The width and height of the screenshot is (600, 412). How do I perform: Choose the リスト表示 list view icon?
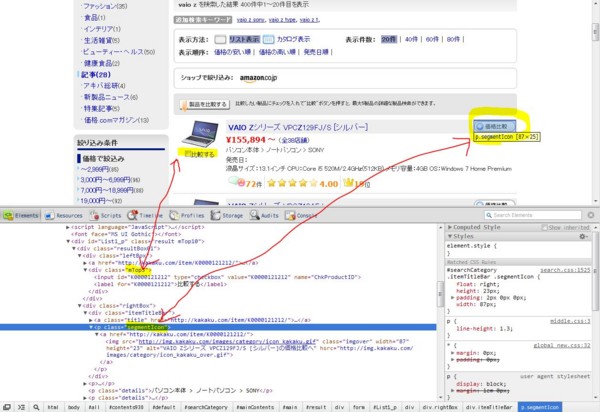pyautogui.click(x=220, y=39)
